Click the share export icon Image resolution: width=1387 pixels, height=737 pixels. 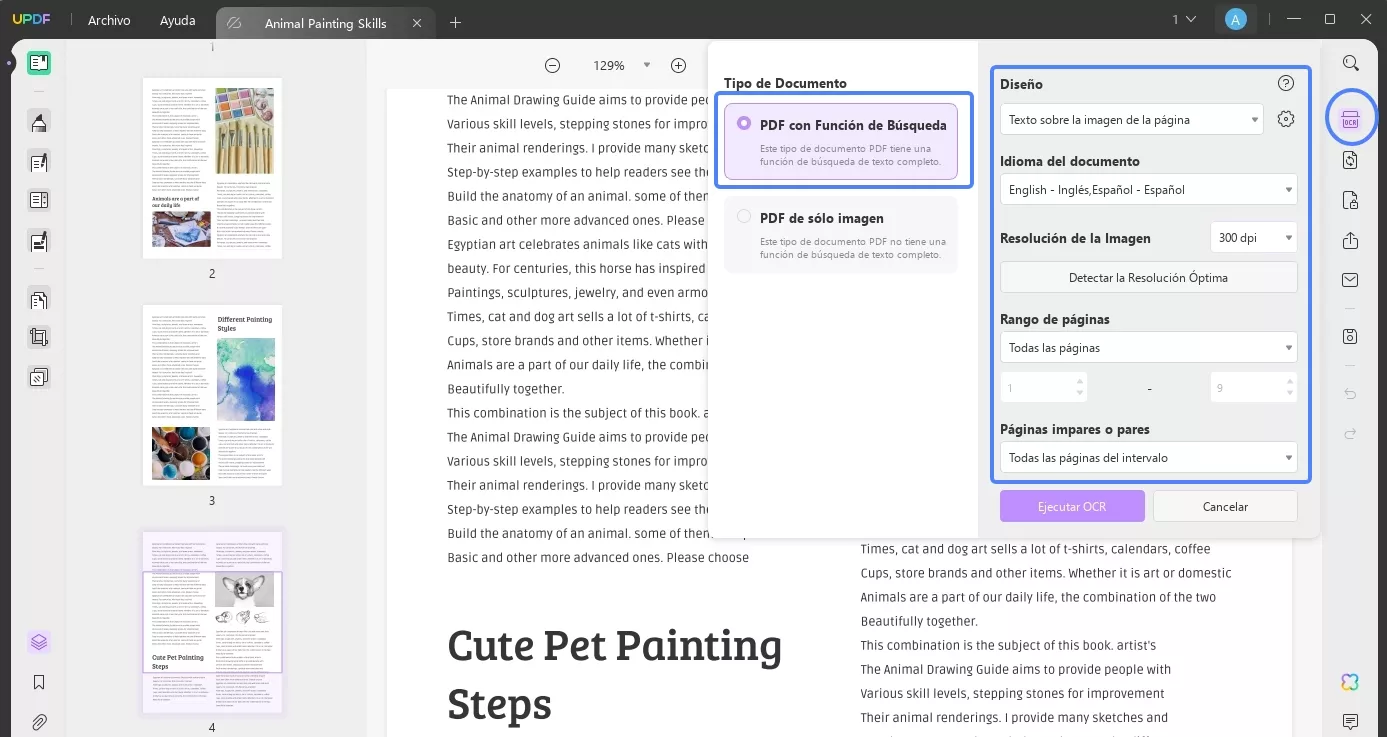[x=1350, y=240]
